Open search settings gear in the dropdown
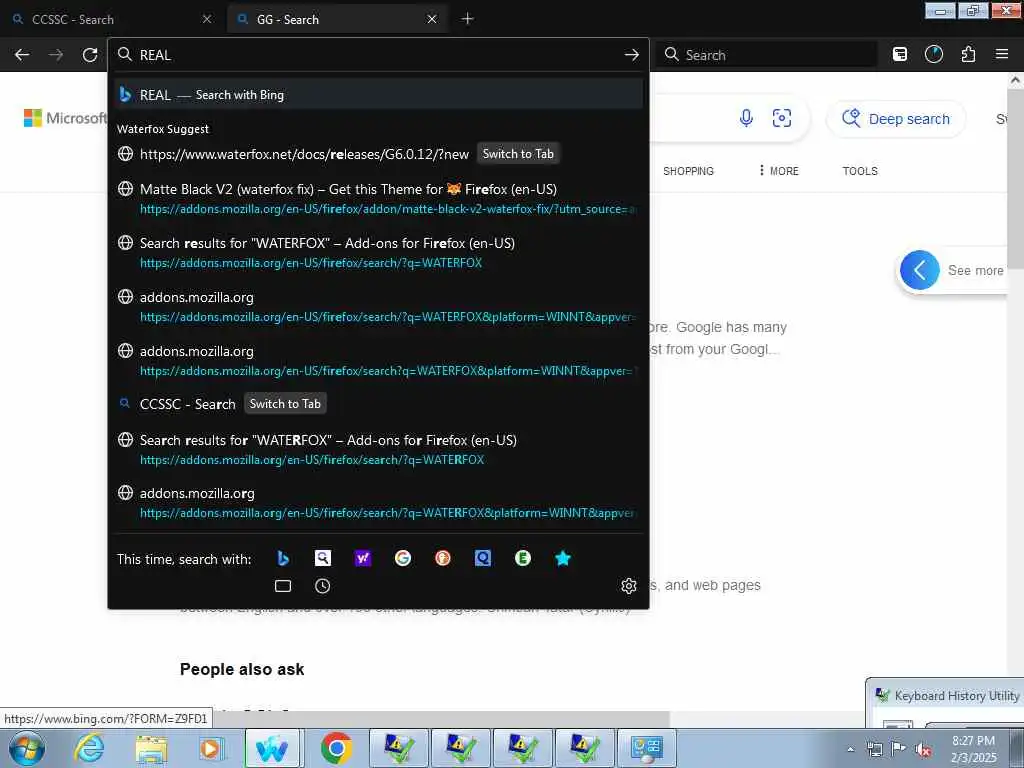Viewport: 1024px width, 768px height. [629, 586]
